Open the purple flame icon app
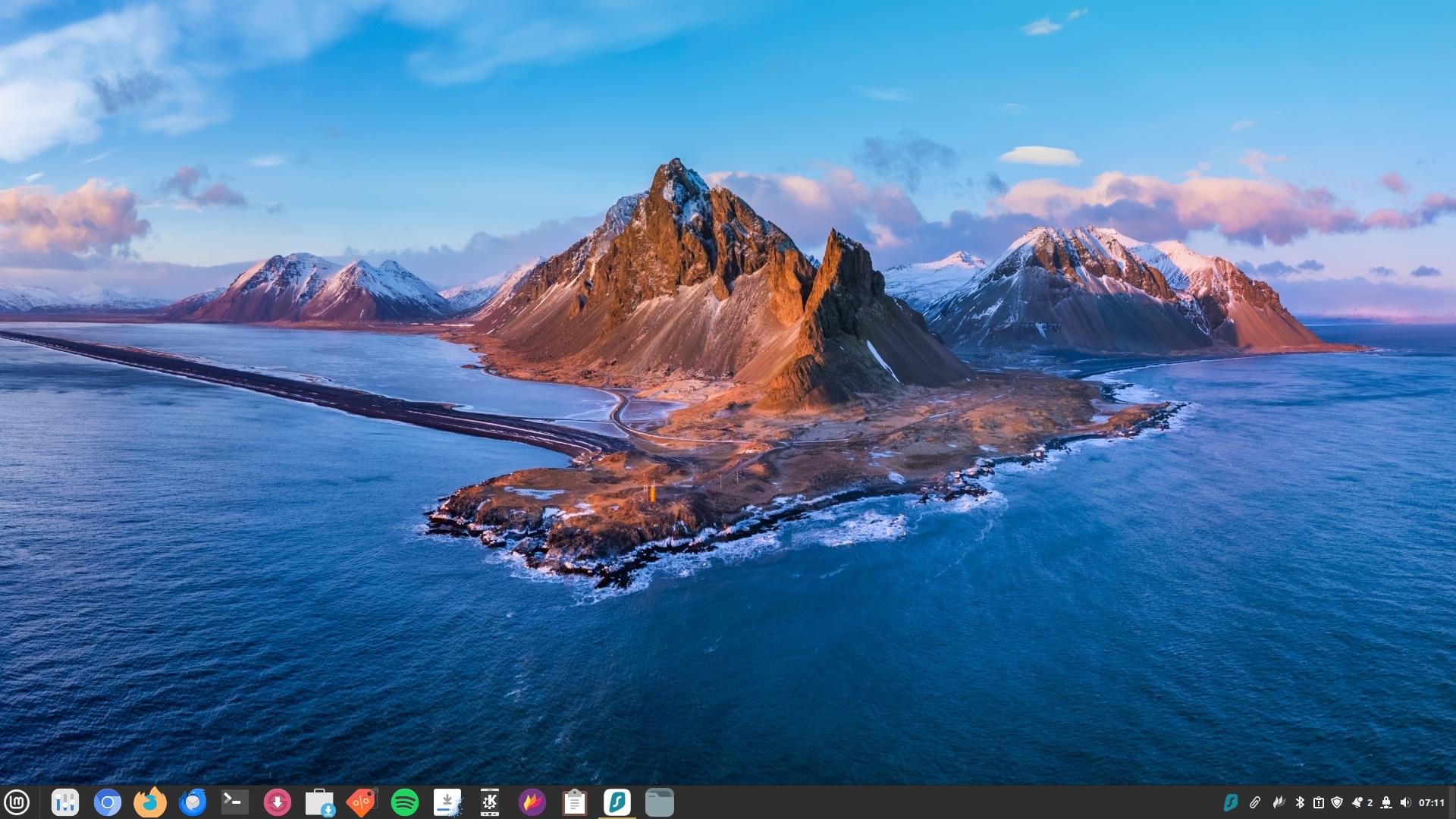The height and width of the screenshot is (819, 1456). pos(532,802)
